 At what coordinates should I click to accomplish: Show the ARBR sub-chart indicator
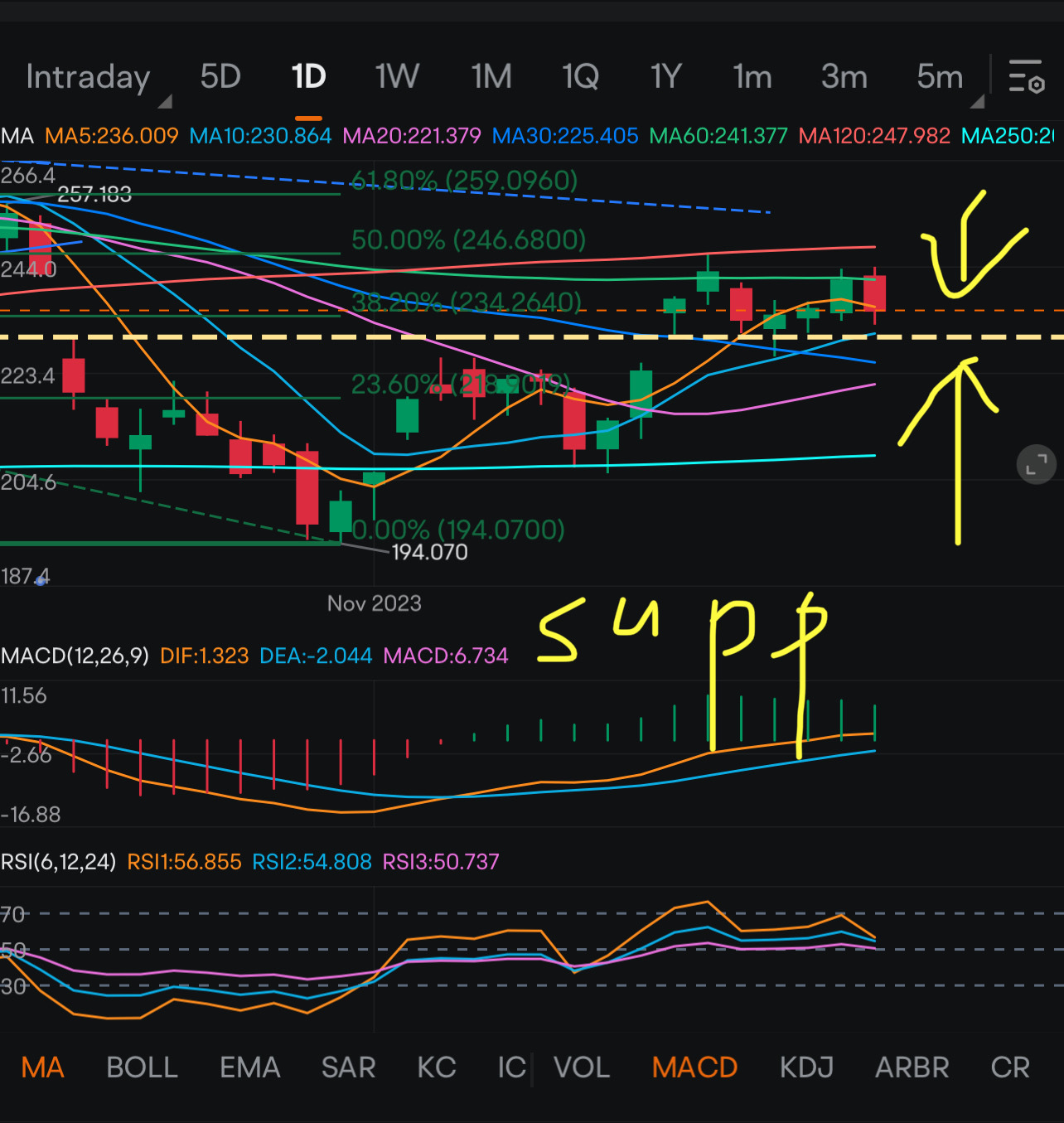click(x=912, y=1067)
